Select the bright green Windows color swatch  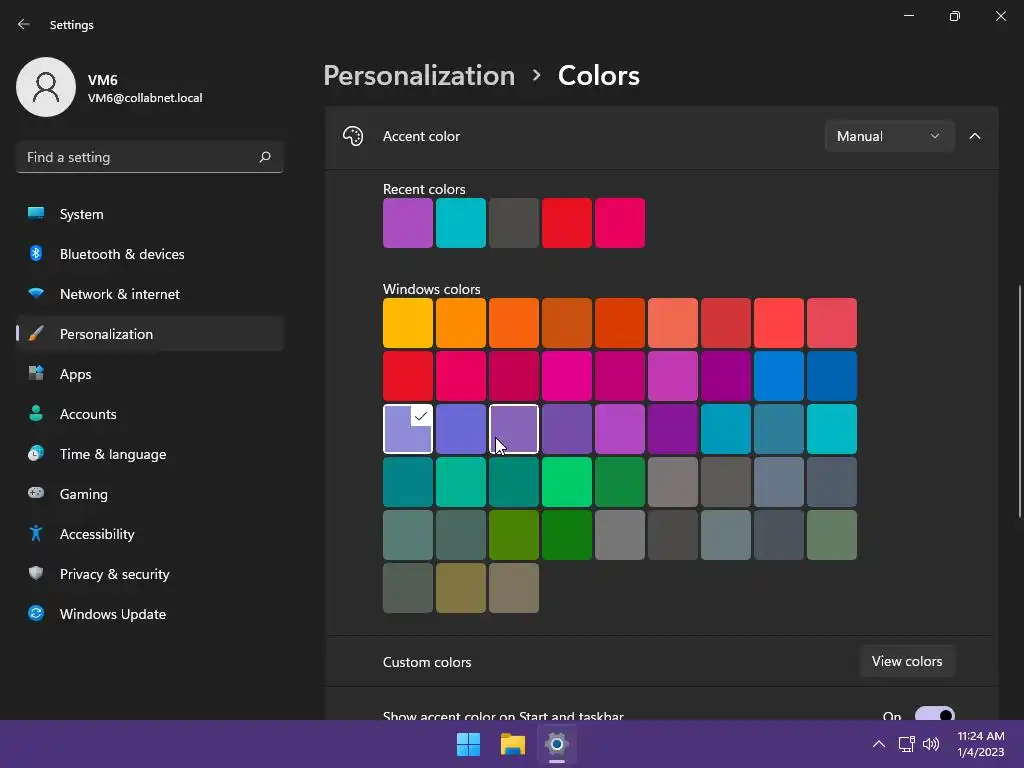566,482
